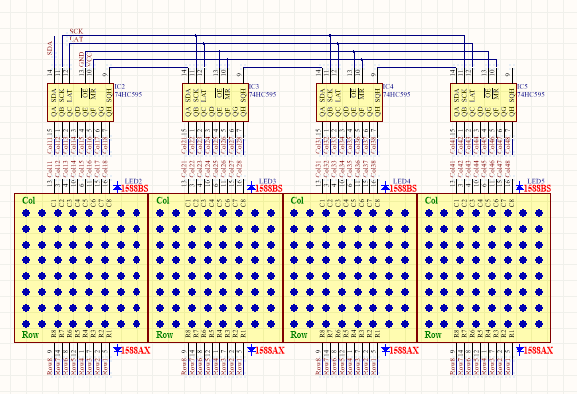Click diode symbol by first 1588AX label
The height and width of the screenshot is (394, 577).
(x=117, y=350)
